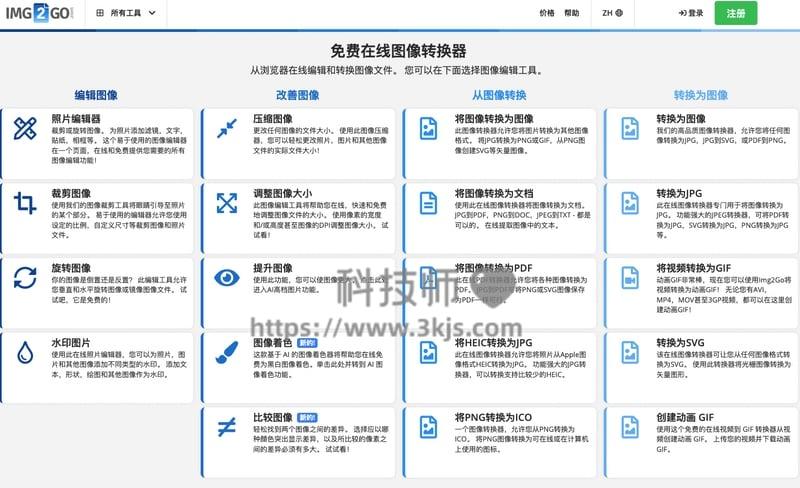Click the 将PNG转换为ICO file icon
The image size is (800, 488).
point(428,427)
